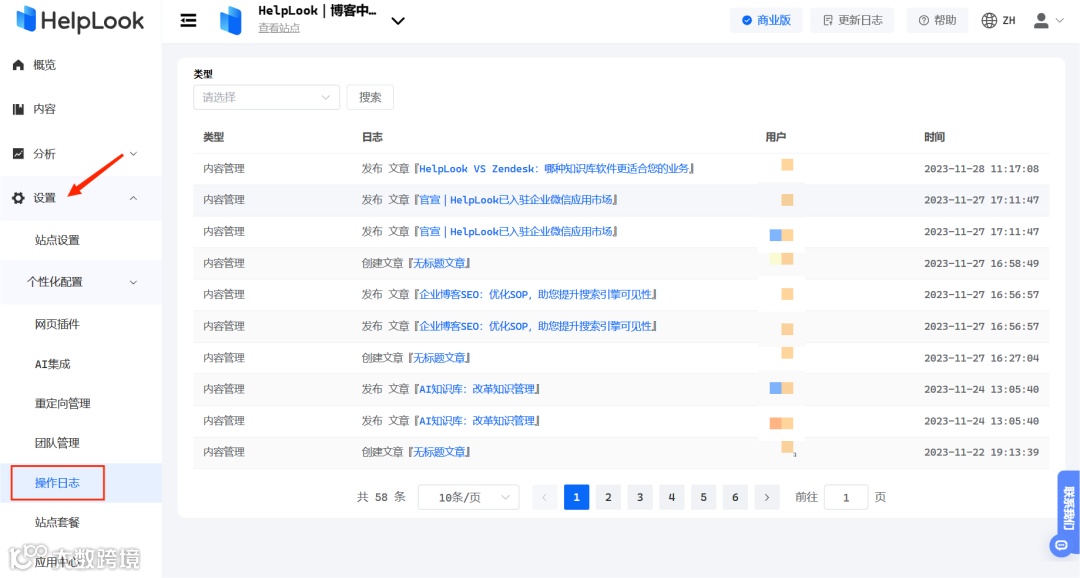The width and height of the screenshot is (1080, 578).
Task: Click page 3 in pagination
Action: tap(640, 497)
